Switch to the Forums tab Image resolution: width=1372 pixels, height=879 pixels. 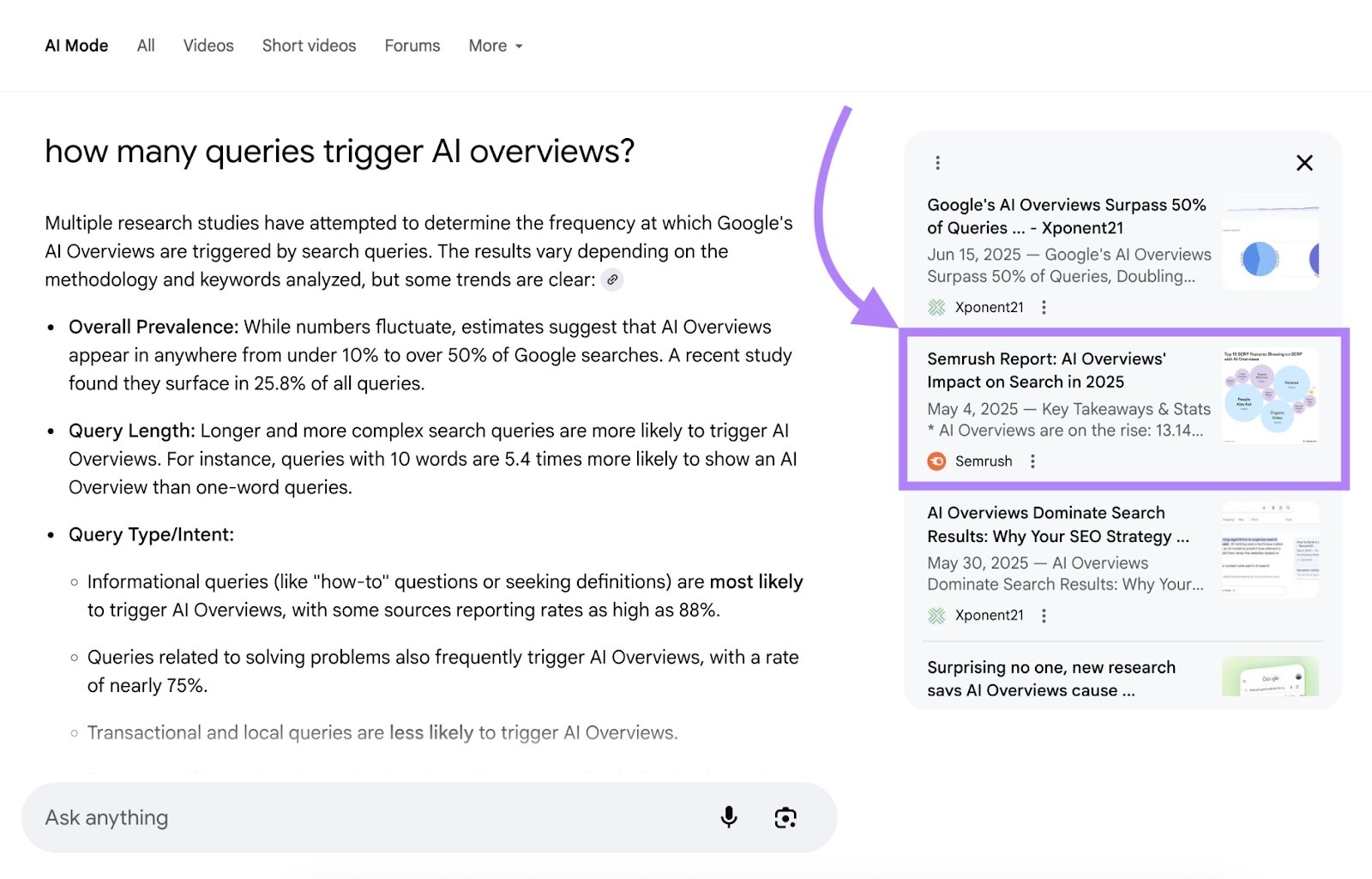pos(412,45)
